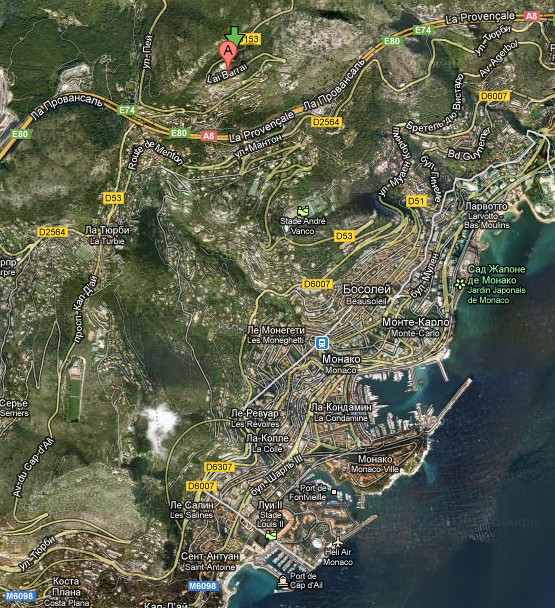
Task: Click the red A location marker
Action: point(228,55)
